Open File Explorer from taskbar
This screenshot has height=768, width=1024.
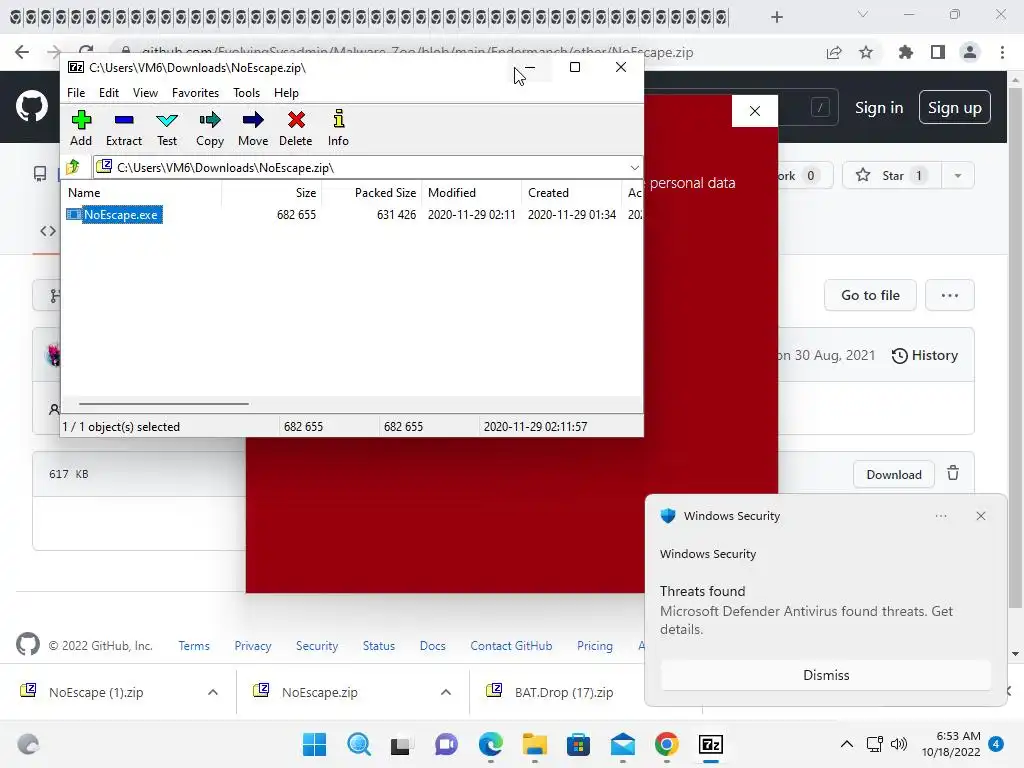pyautogui.click(x=535, y=744)
